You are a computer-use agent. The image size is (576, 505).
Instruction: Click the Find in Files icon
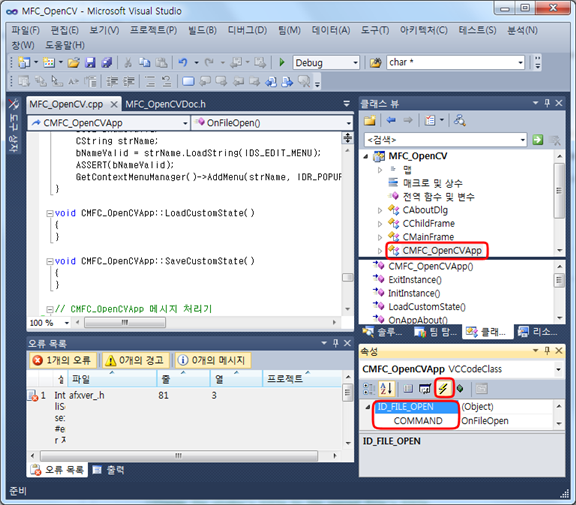[x=375, y=63]
